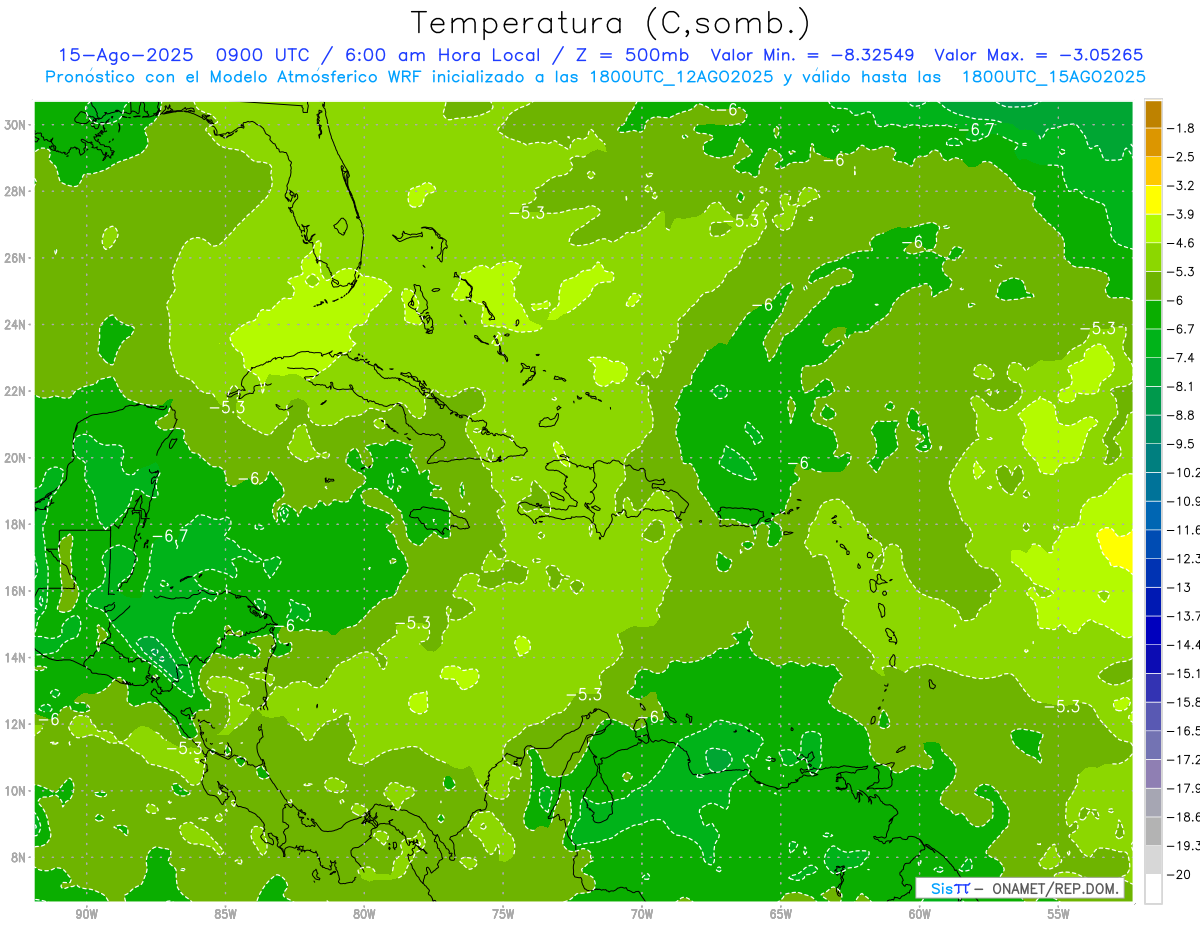Click the 30N latitude axis label

[x=17, y=125]
